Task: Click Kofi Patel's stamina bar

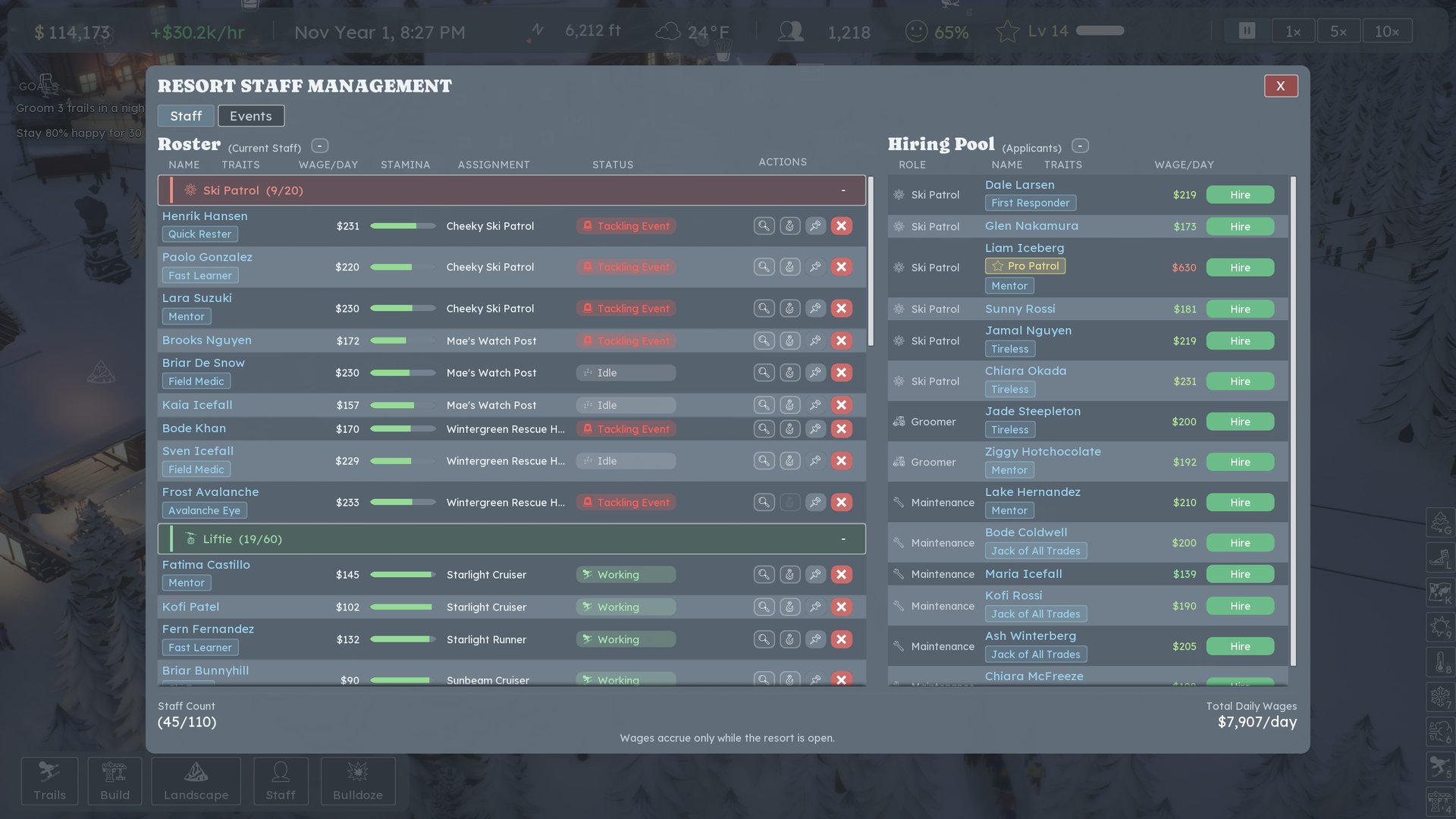Action: [403, 607]
